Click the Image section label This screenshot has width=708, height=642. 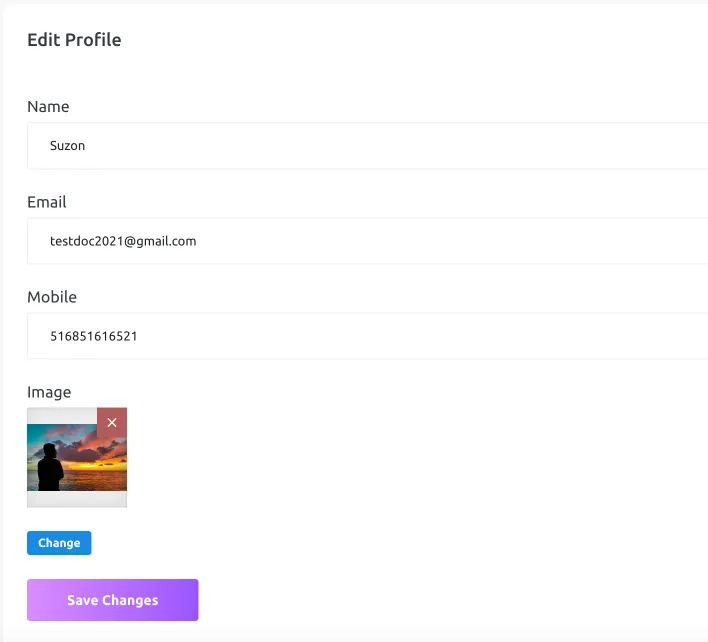pos(49,392)
